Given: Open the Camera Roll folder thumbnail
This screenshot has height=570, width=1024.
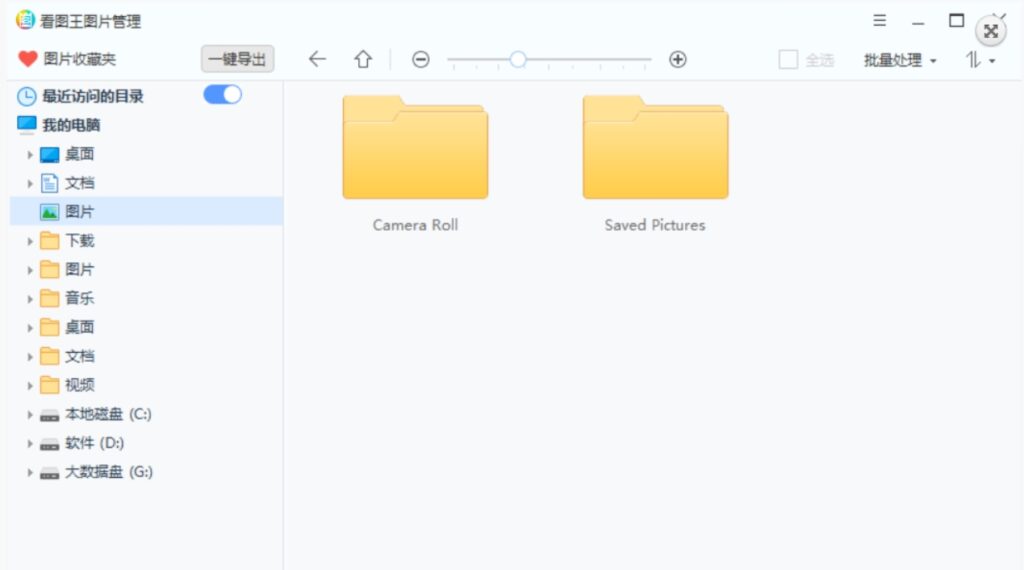Looking at the screenshot, I should point(415,148).
